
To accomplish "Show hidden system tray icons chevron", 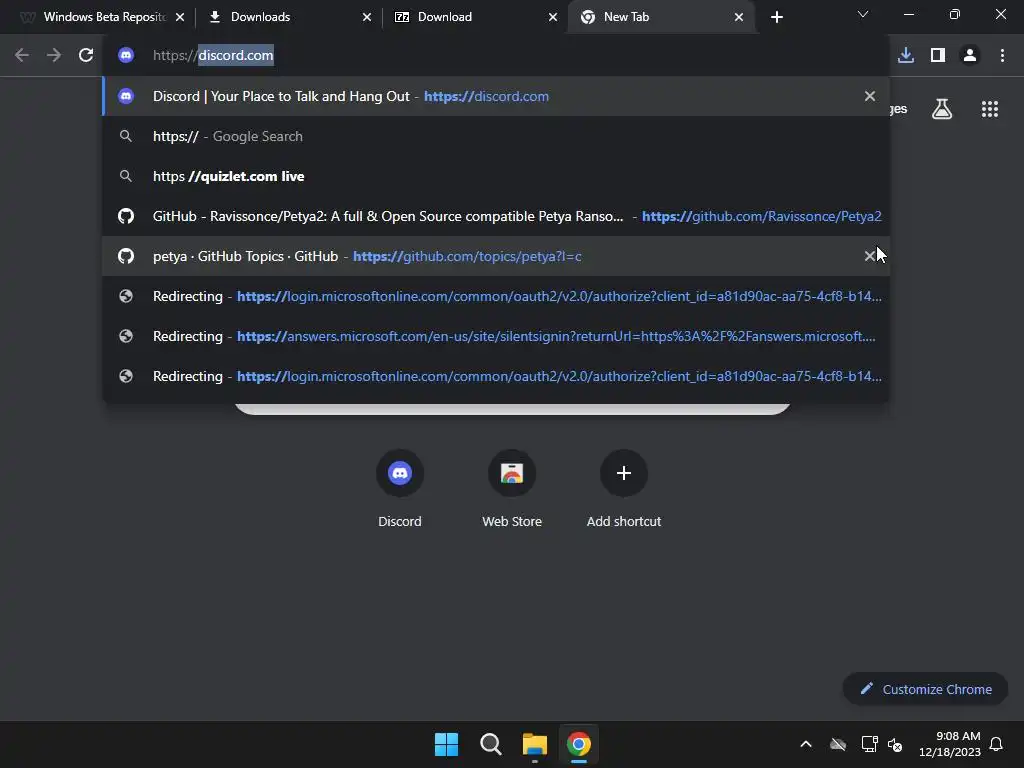I will 806,744.
